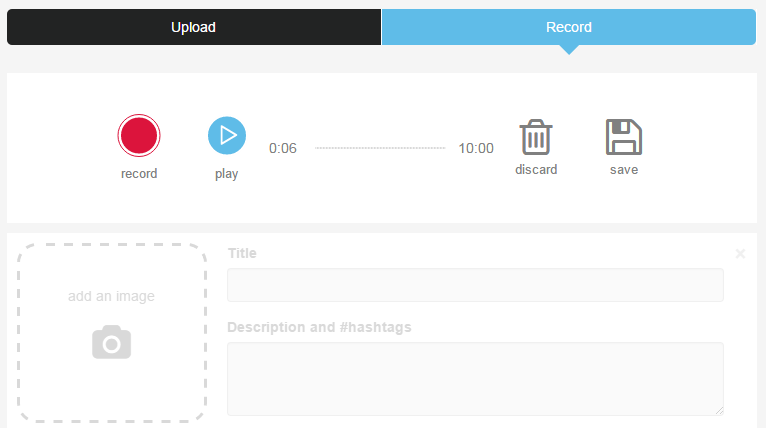Screen dimensions: 766x428
Task: Start recording with the red record button
Action: [x=139, y=135]
